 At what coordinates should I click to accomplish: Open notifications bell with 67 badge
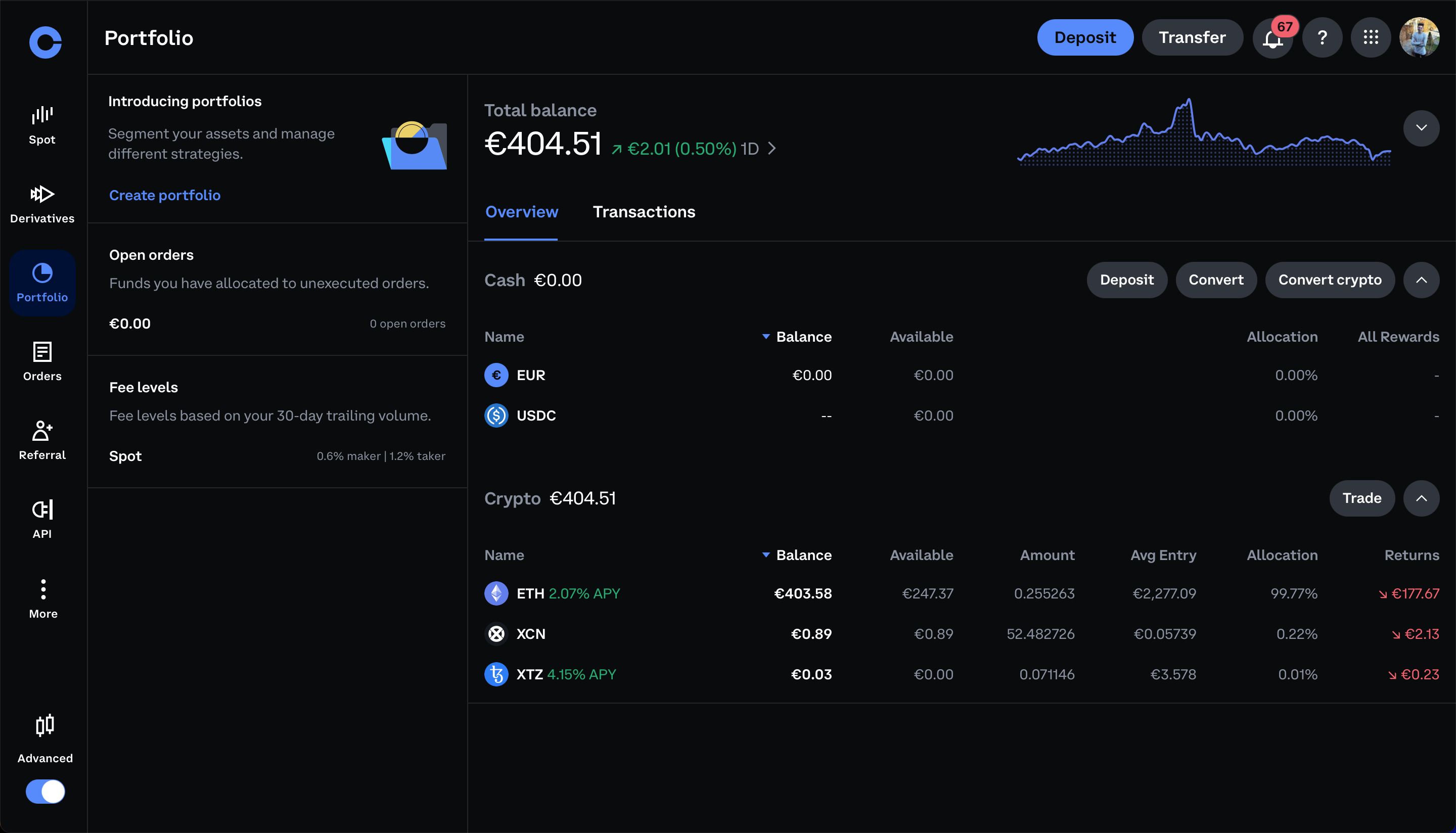(x=1273, y=38)
